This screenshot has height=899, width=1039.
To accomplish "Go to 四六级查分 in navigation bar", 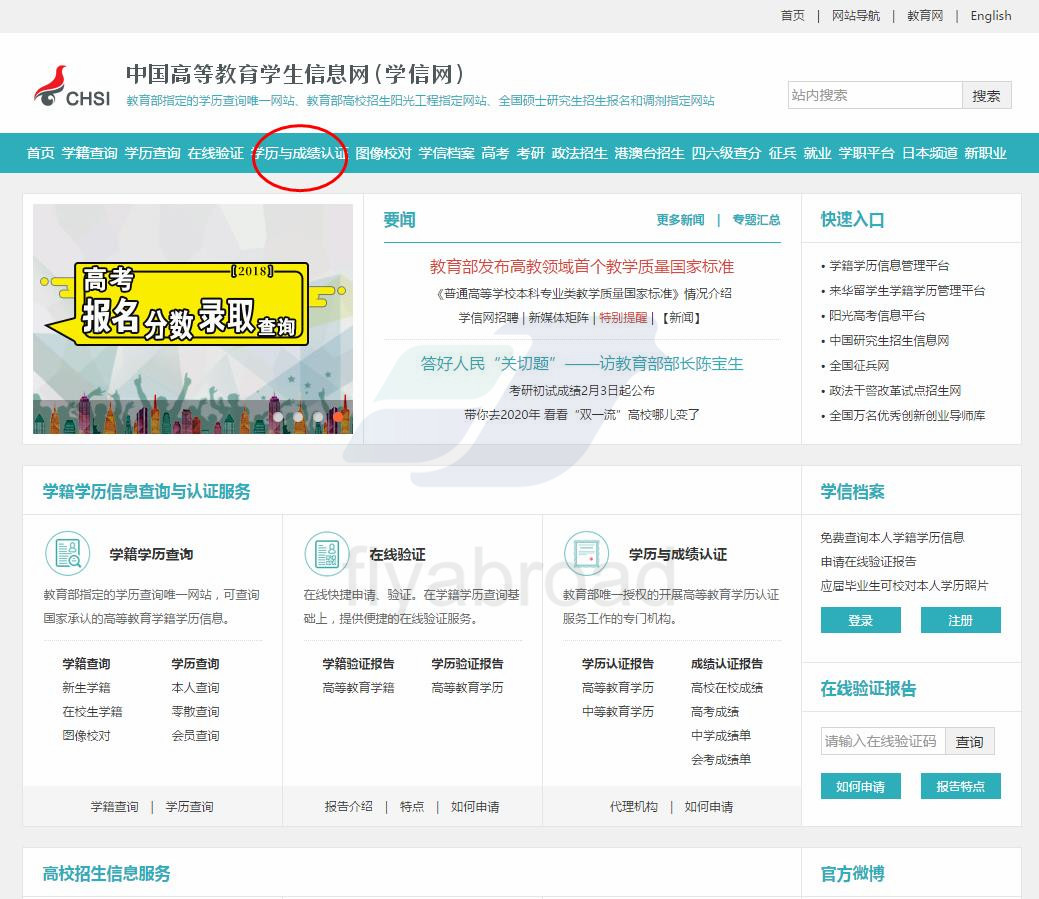I will pyautogui.click(x=726, y=153).
